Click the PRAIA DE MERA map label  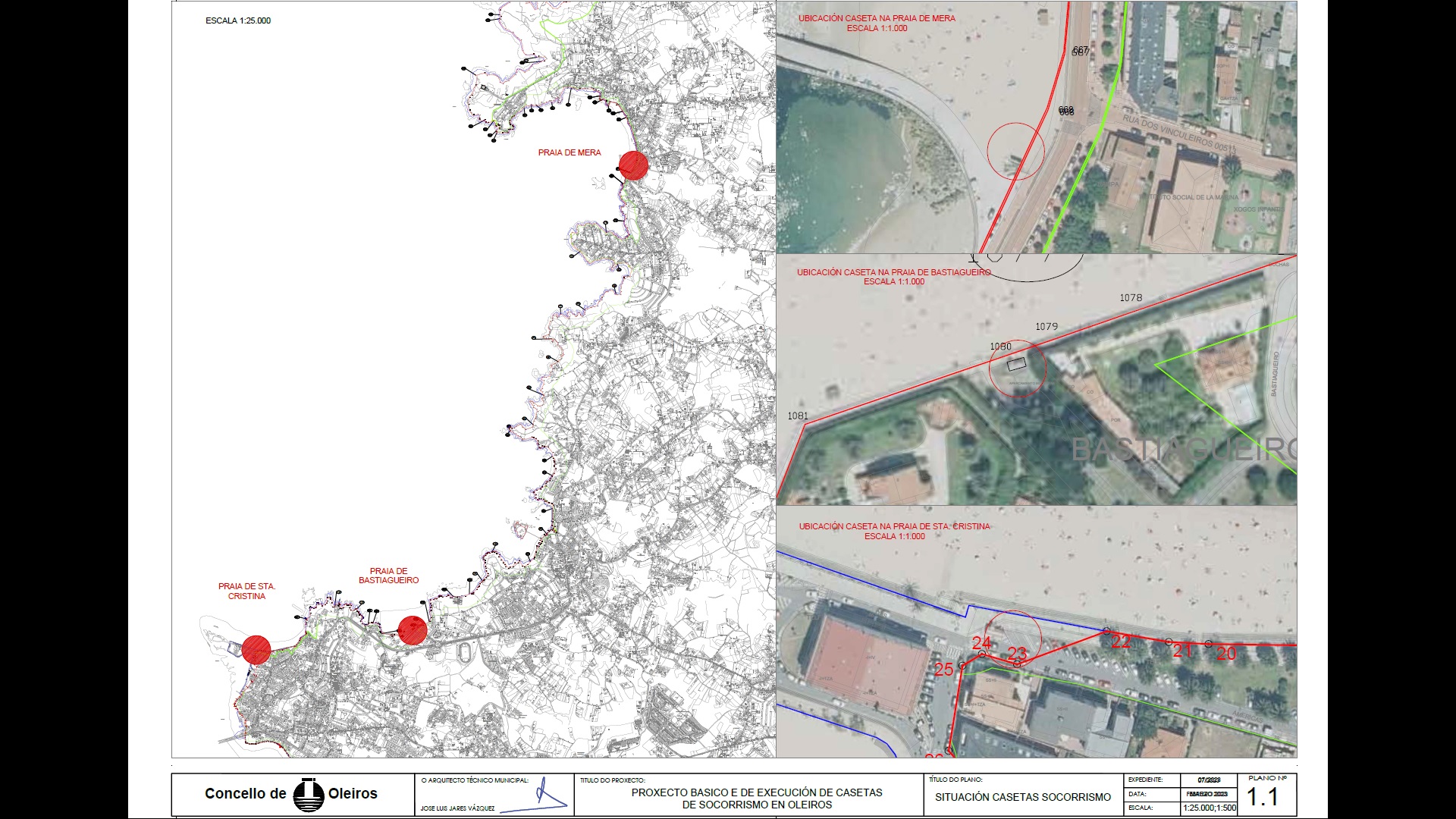pos(570,152)
